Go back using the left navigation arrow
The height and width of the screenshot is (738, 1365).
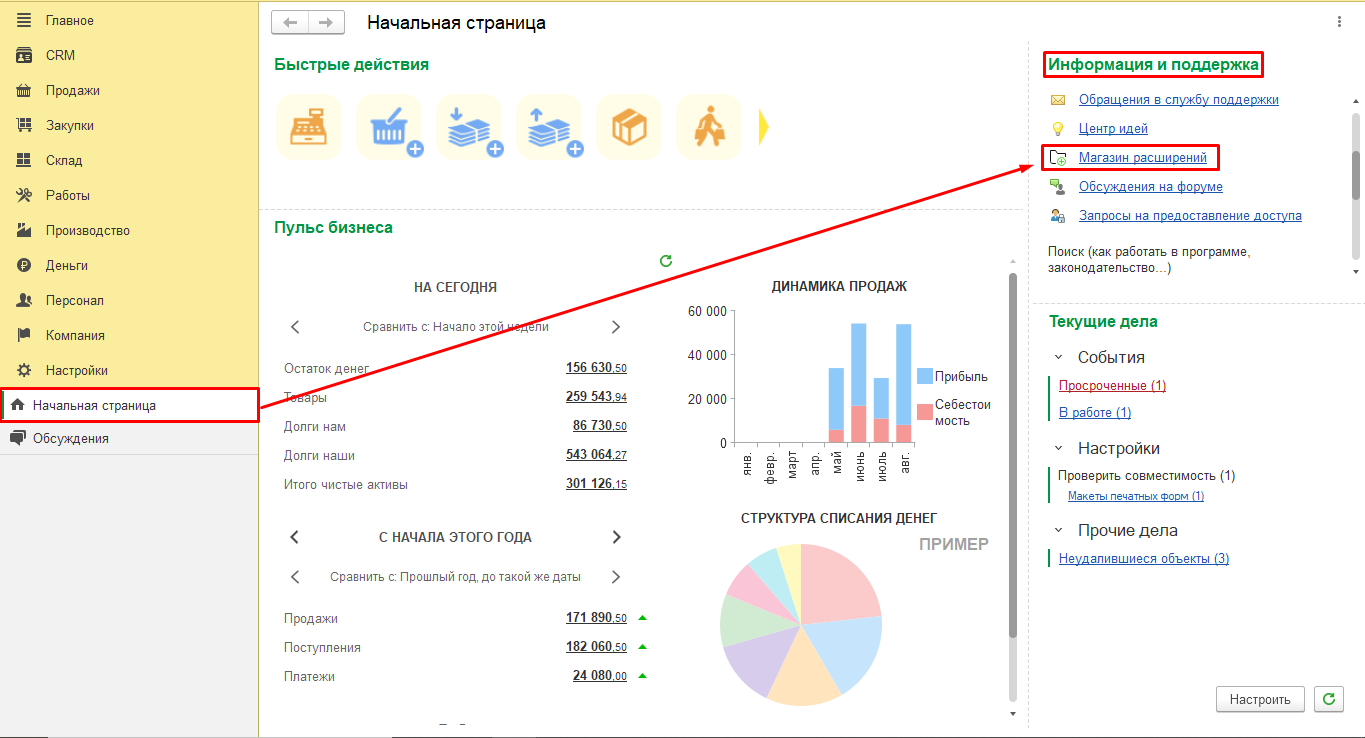pyautogui.click(x=290, y=22)
